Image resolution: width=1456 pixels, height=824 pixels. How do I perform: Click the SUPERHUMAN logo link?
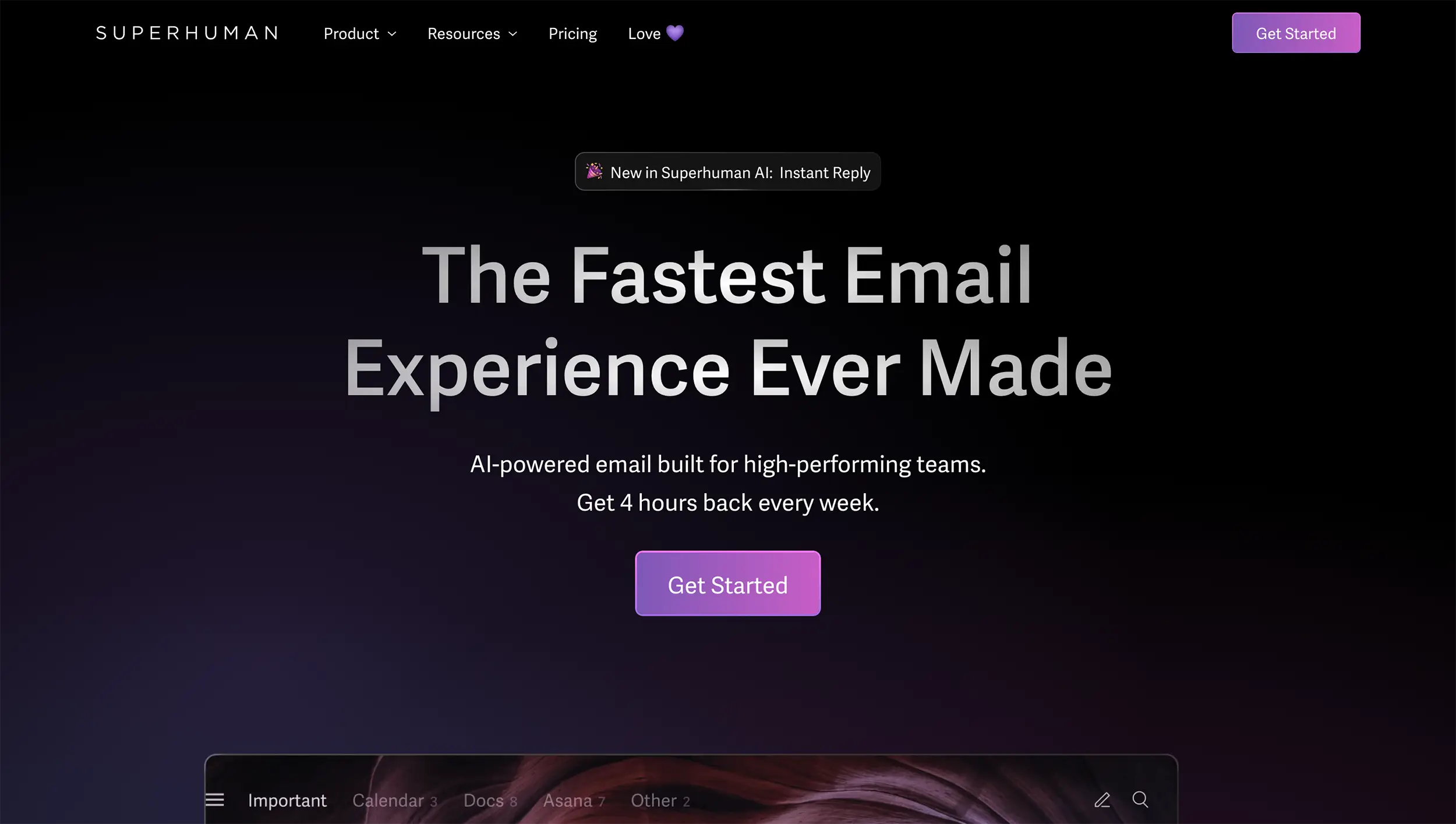tap(186, 33)
